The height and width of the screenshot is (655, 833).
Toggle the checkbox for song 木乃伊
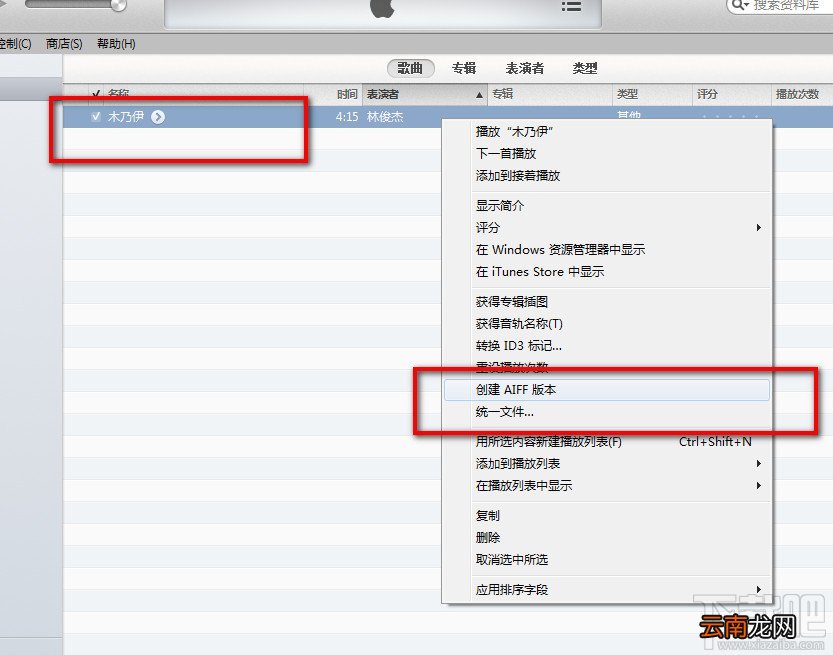tap(96, 117)
